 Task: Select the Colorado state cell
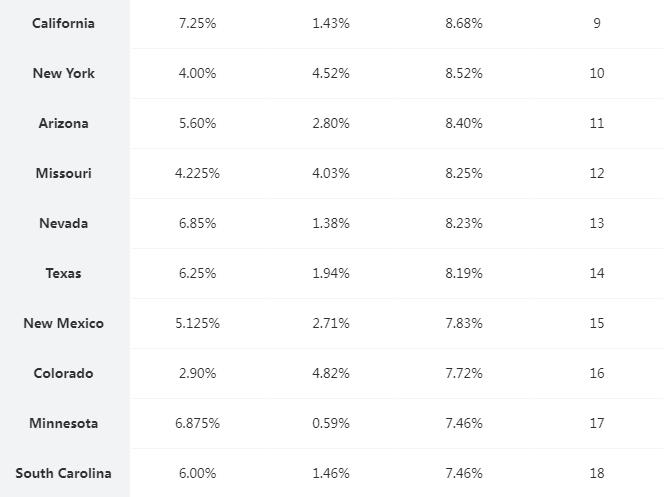64,373
